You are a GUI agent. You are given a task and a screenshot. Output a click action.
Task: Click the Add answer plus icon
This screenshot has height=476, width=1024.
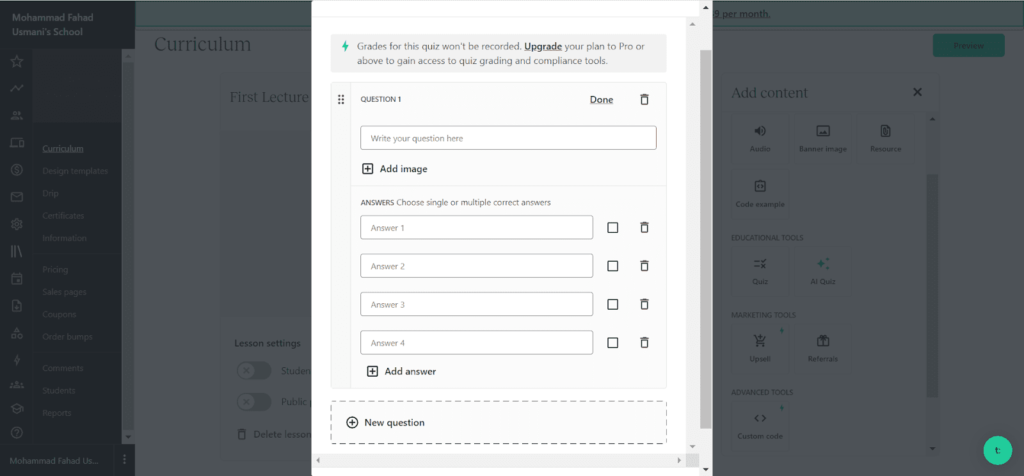[x=372, y=371]
